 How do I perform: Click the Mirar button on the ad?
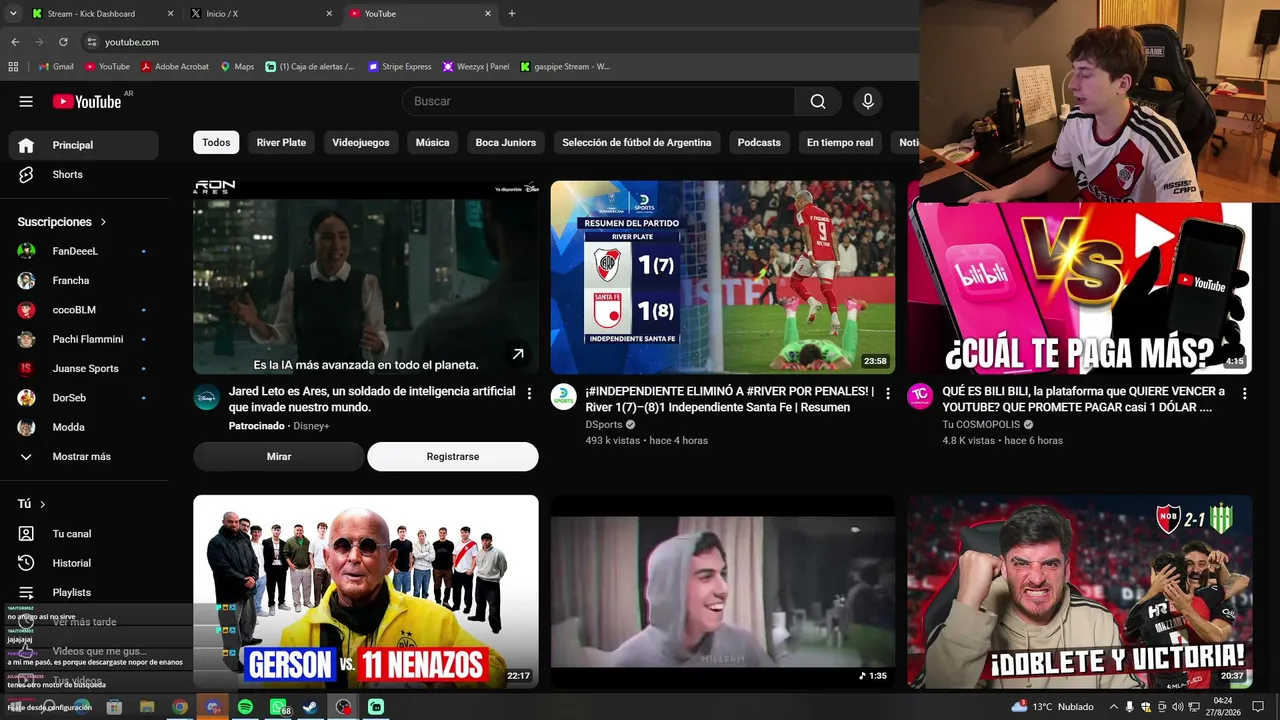click(279, 457)
